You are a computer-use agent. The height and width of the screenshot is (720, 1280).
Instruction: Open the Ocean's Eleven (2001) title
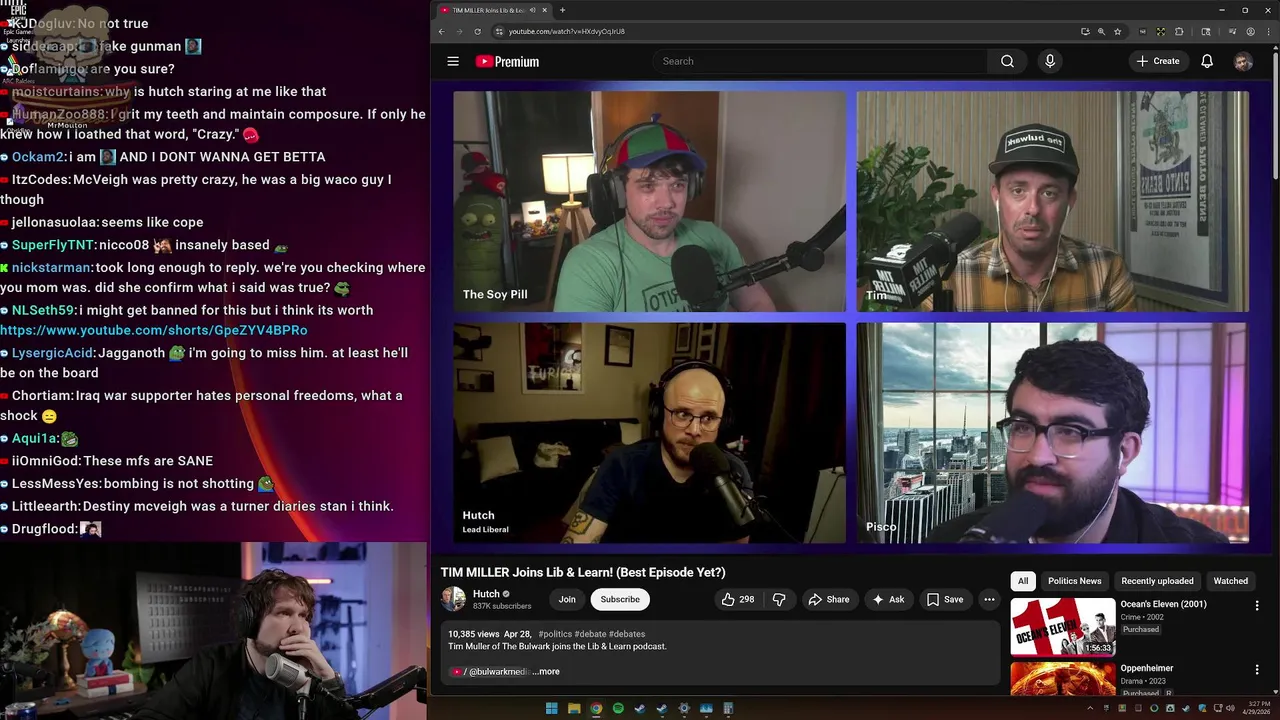(x=1163, y=604)
